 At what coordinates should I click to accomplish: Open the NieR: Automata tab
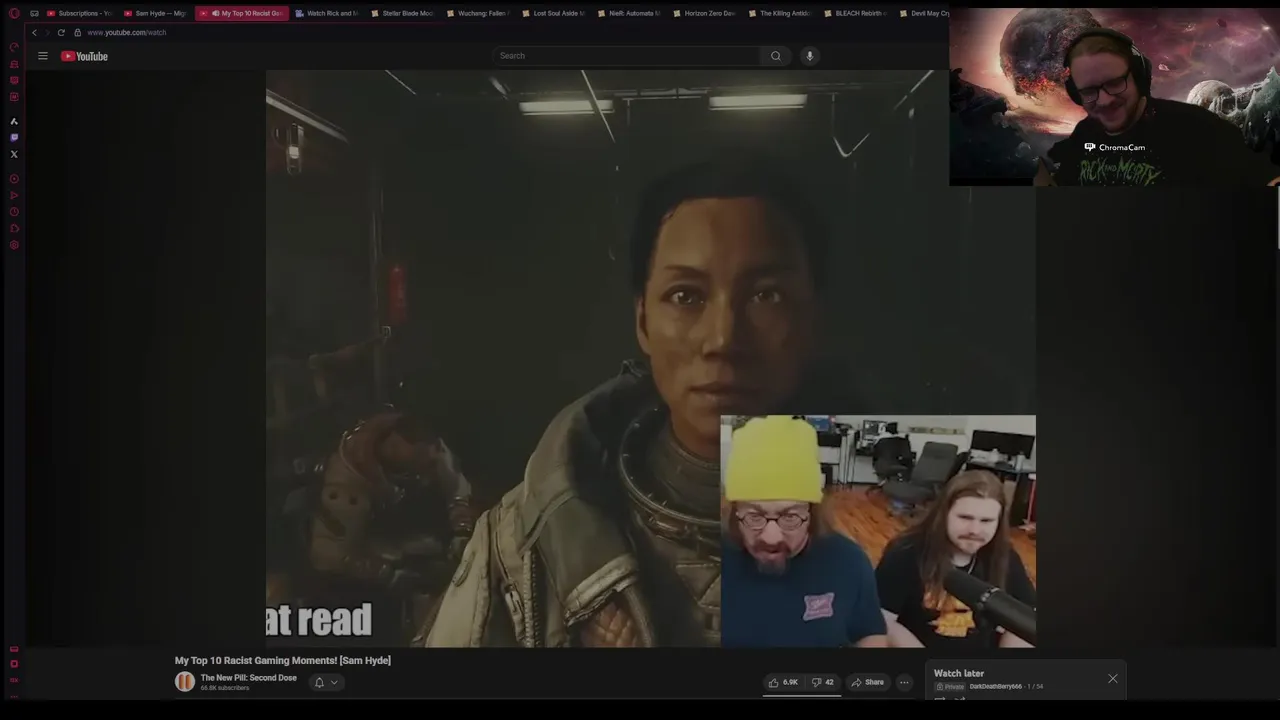pos(629,13)
